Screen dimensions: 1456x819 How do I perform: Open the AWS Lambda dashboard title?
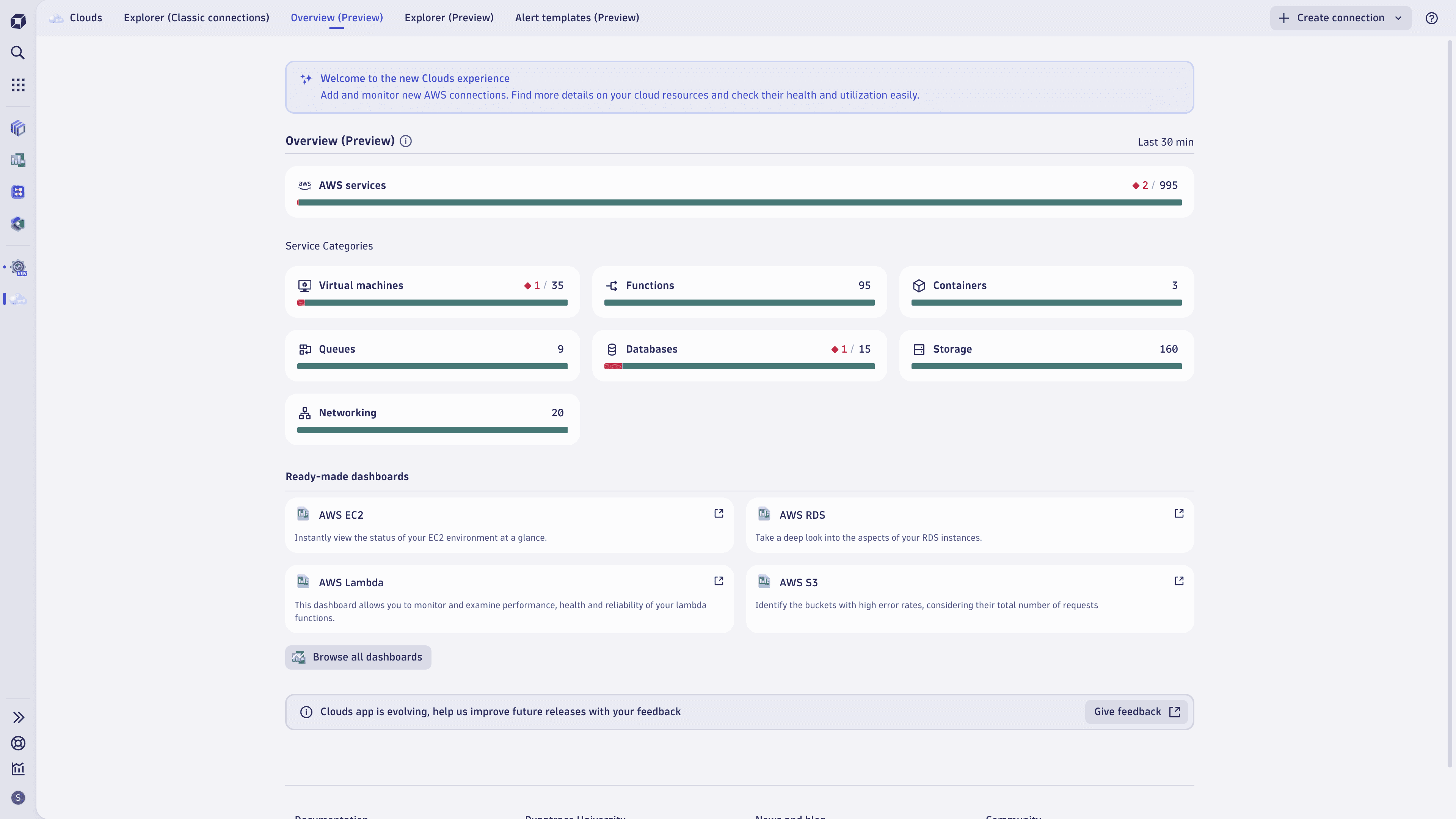pyautogui.click(x=351, y=583)
